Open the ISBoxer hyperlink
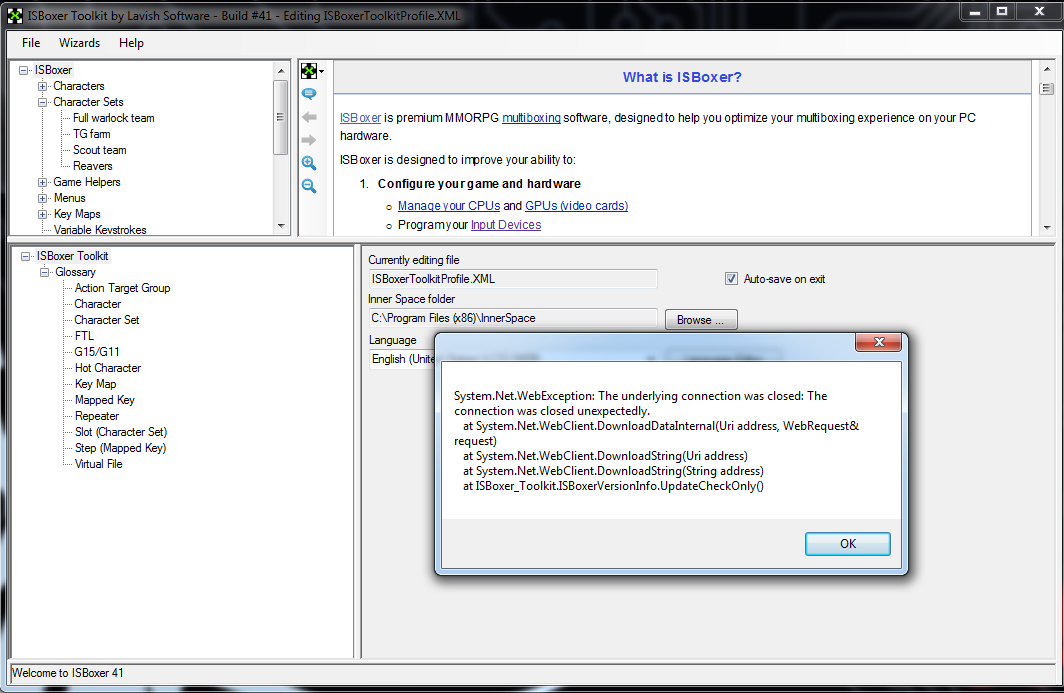 [360, 117]
